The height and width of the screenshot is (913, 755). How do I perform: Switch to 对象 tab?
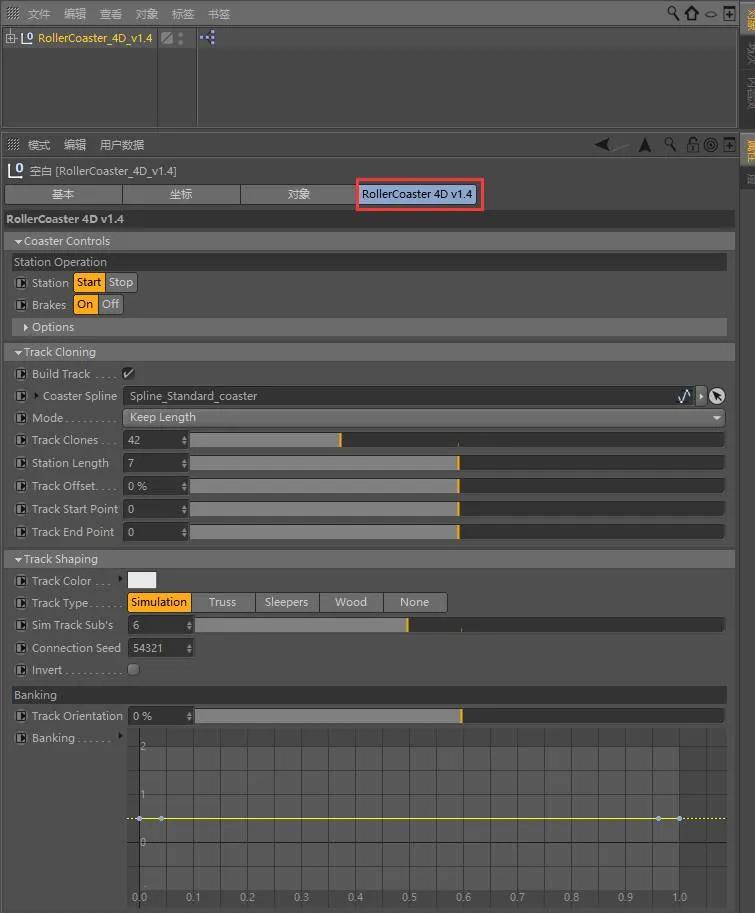299,194
